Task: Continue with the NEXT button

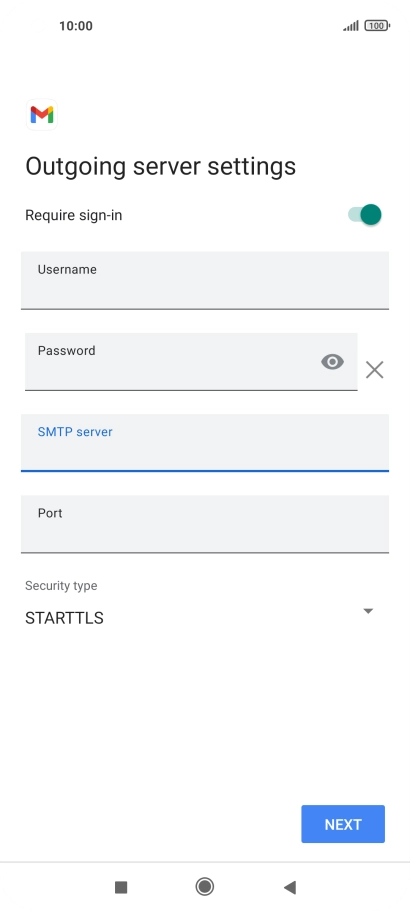Action: [343, 824]
